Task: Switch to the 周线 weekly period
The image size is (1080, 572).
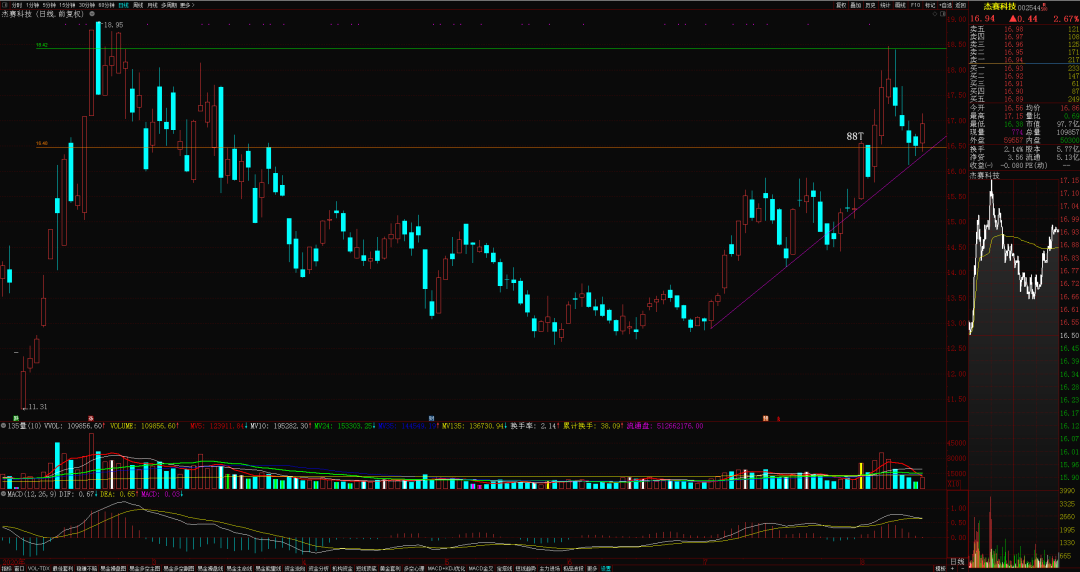Action: click(x=138, y=5)
